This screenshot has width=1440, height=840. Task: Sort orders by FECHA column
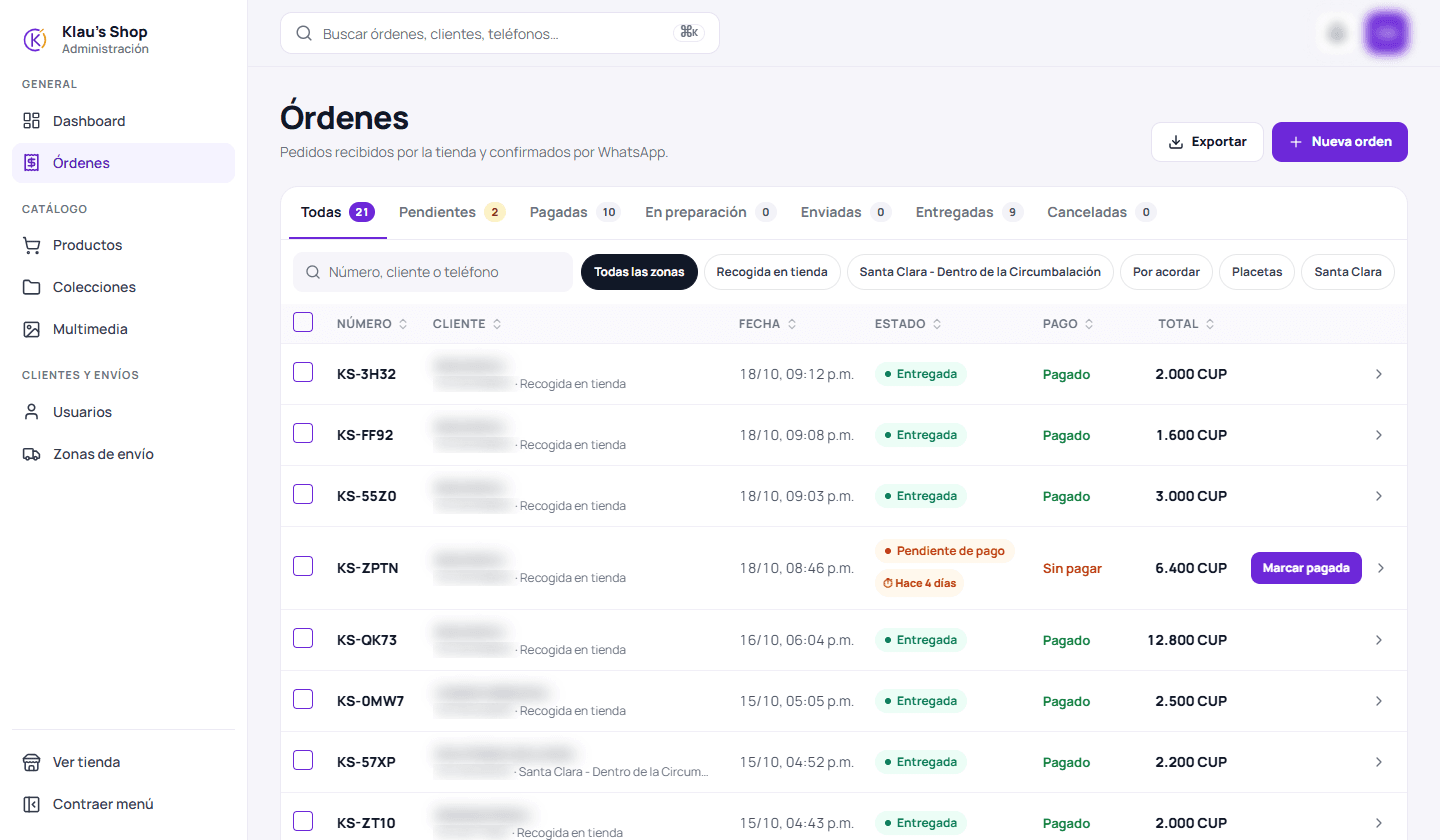pyautogui.click(x=768, y=324)
